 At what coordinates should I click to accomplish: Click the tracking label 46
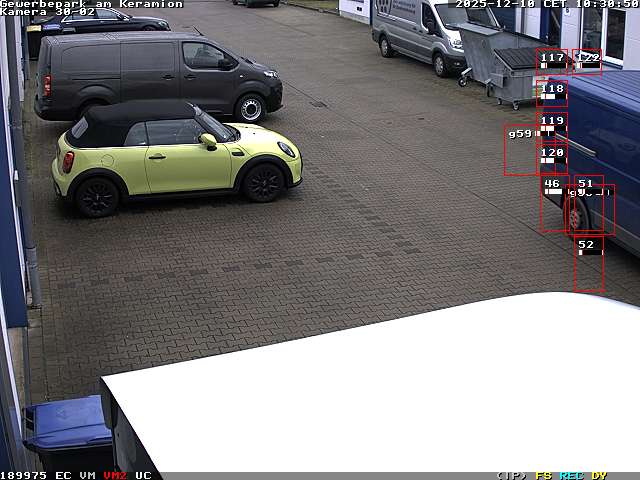552,184
